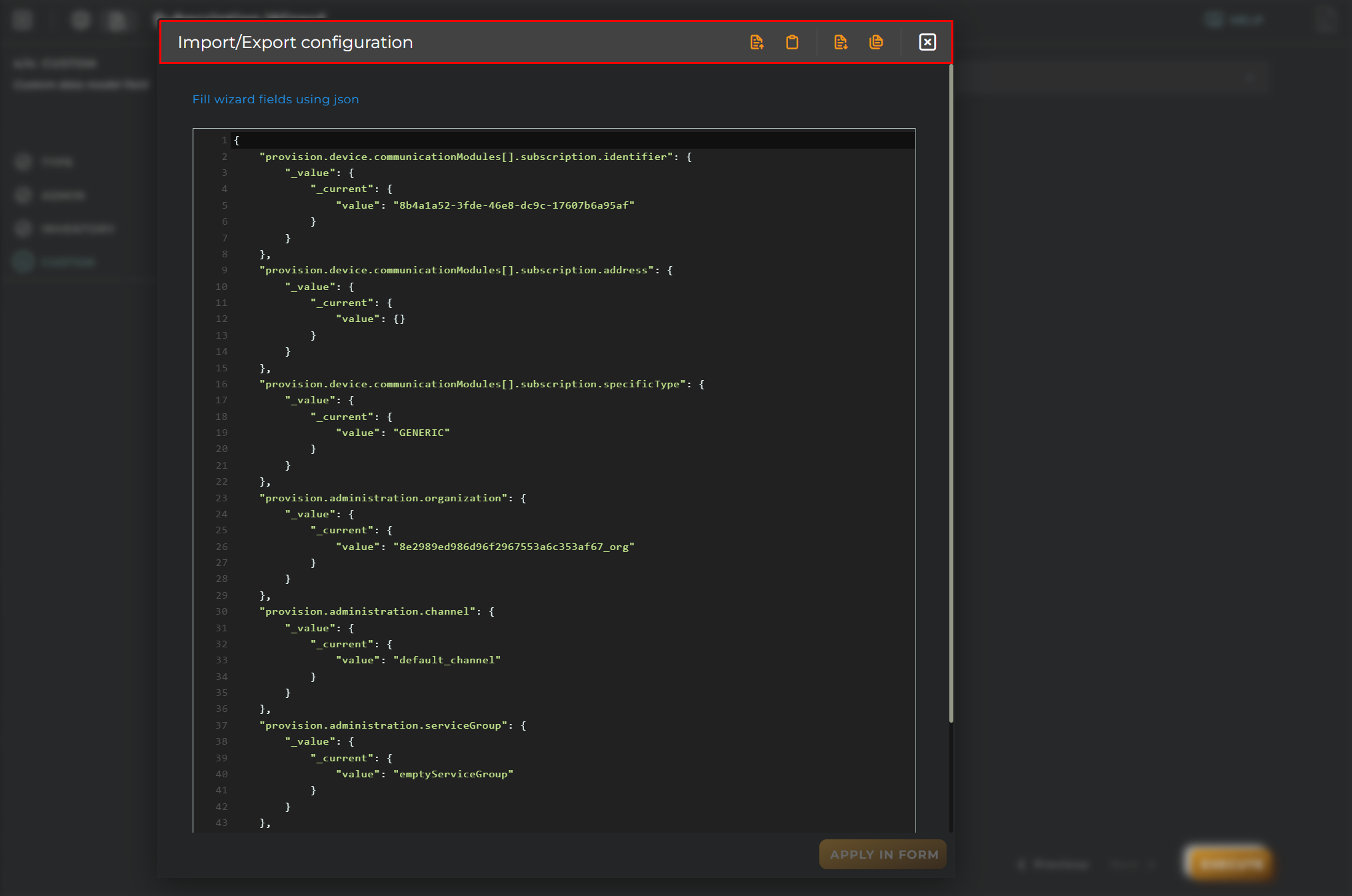Viewport: 1352px width, 896px height.
Task: Click the organization value ending in '_org'
Action: coord(514,547)
